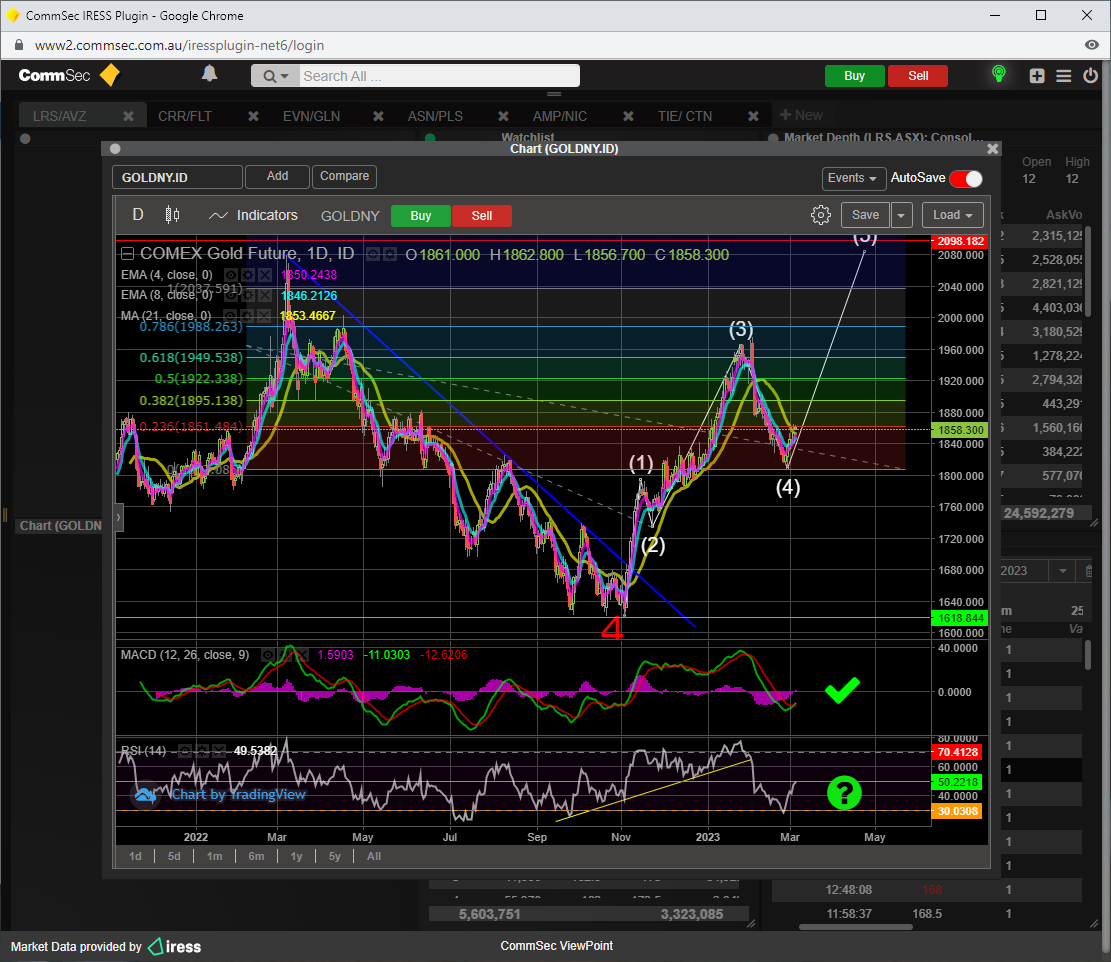Toggle visibility of COMEX Gold Future series
Screen dimensions: 1111x962
tap(373, 254)
